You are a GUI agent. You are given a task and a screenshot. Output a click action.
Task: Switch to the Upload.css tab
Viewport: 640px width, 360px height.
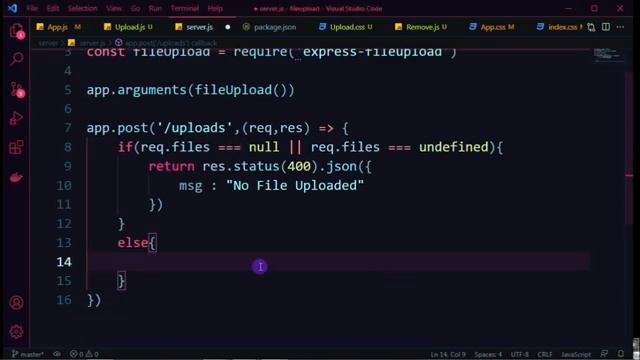(x=346, y=27)
